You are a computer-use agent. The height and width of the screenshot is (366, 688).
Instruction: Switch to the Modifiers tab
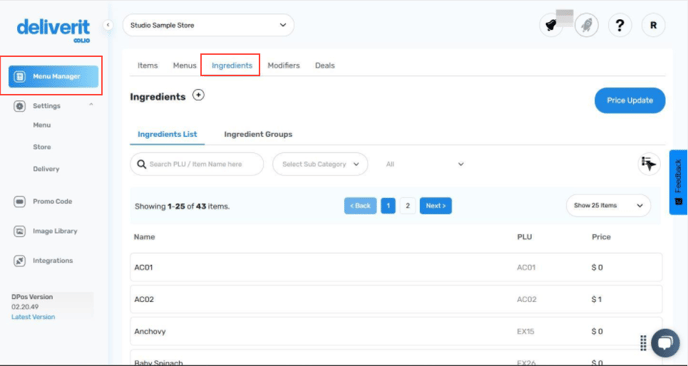click(x=283, y=65)
